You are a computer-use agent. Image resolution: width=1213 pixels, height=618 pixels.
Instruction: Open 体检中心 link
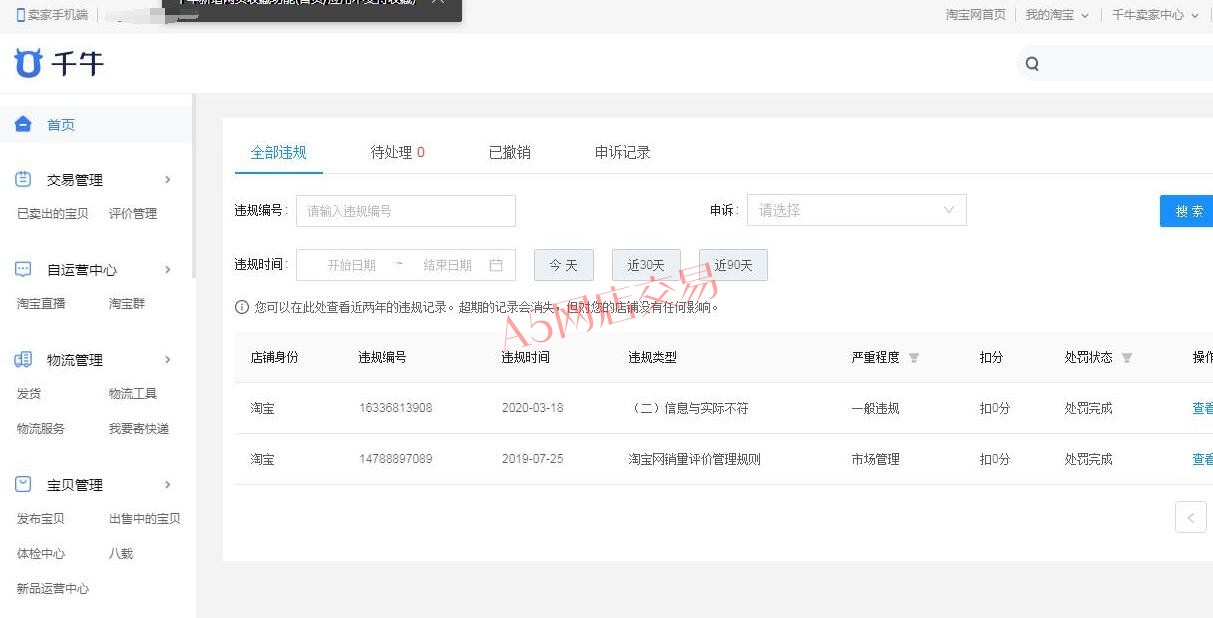tap(41, 553)
